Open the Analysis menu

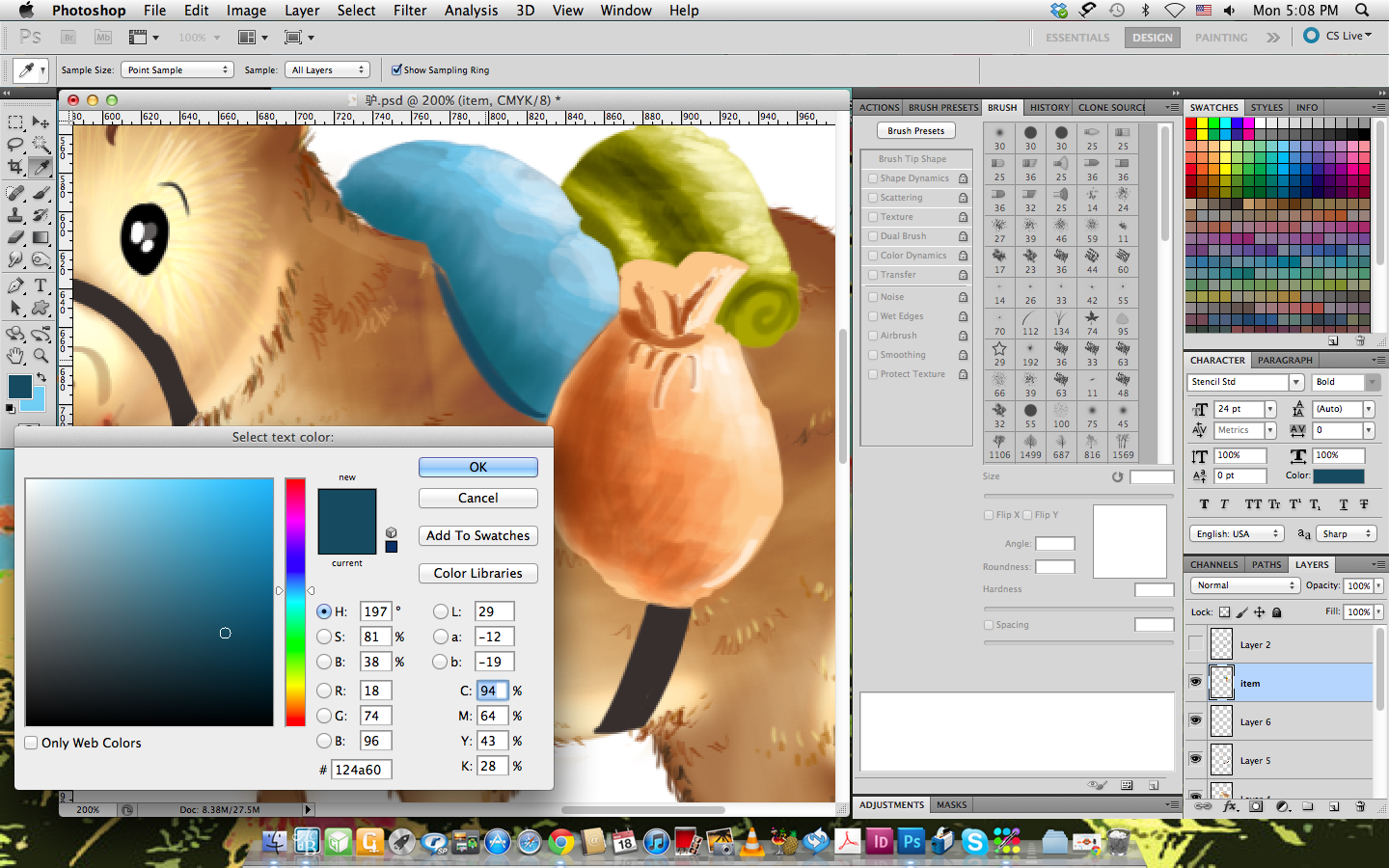pyautogui.click(x=471, y=11)
